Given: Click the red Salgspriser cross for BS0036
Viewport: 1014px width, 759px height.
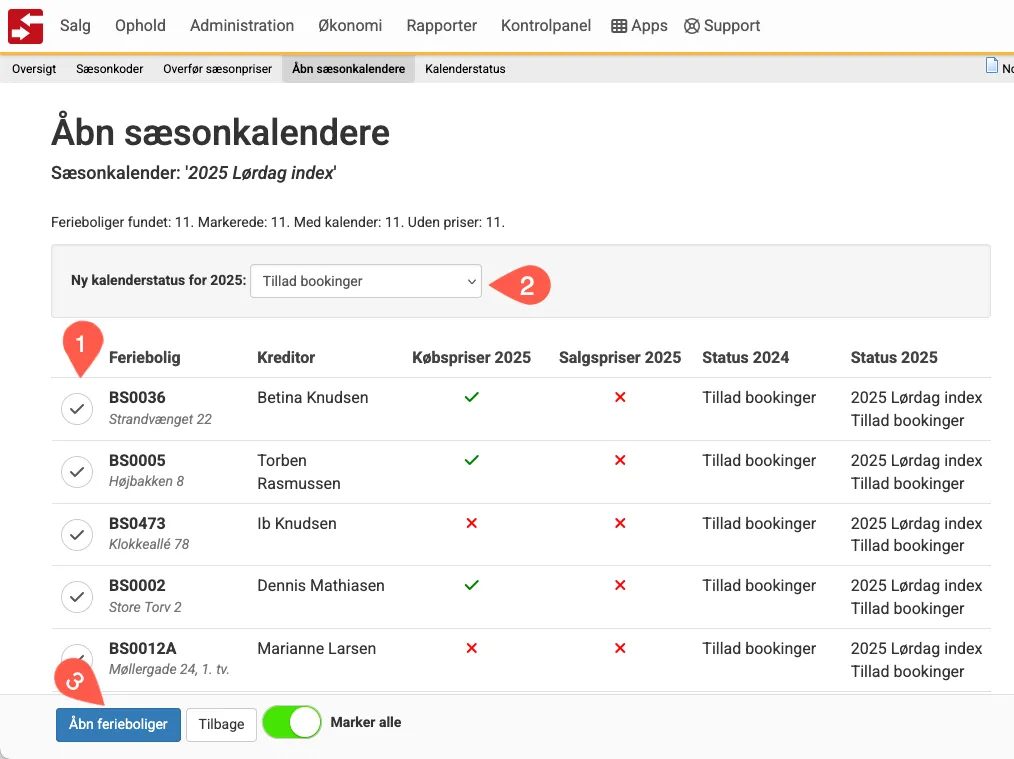Looking at the screenshot, I should [x=620, y=397].
